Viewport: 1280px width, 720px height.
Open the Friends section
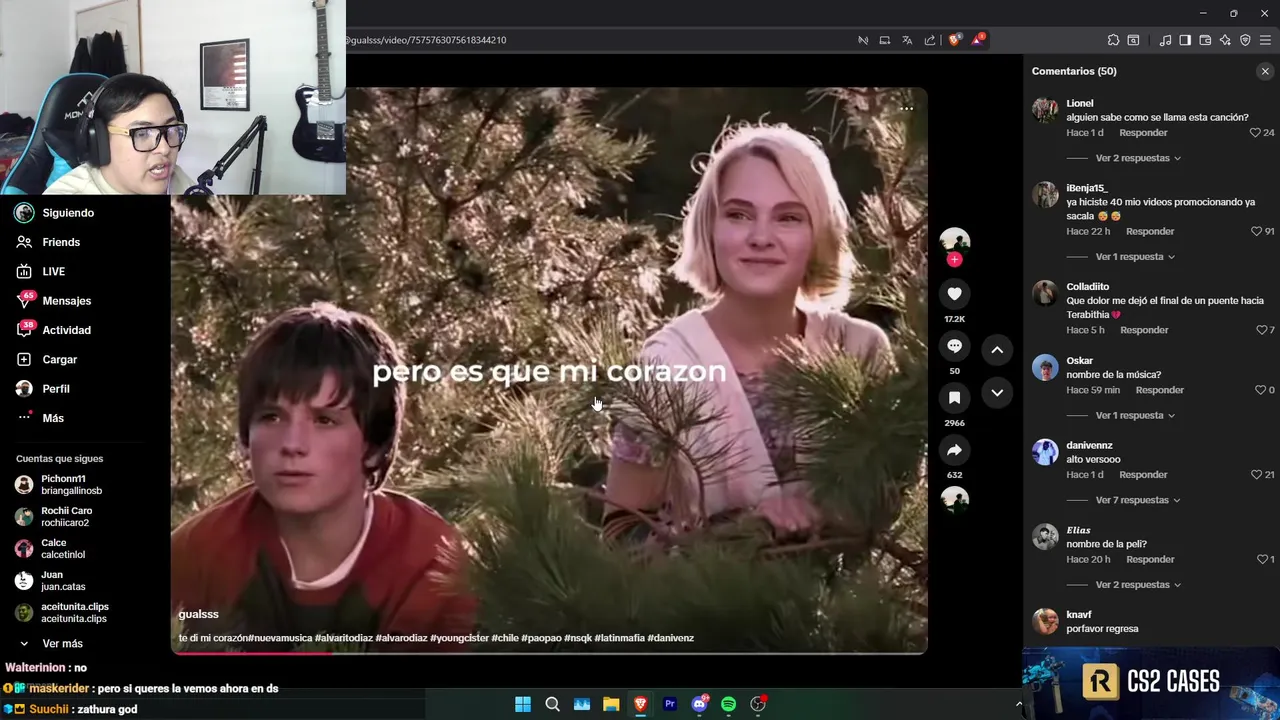(61, 242)
